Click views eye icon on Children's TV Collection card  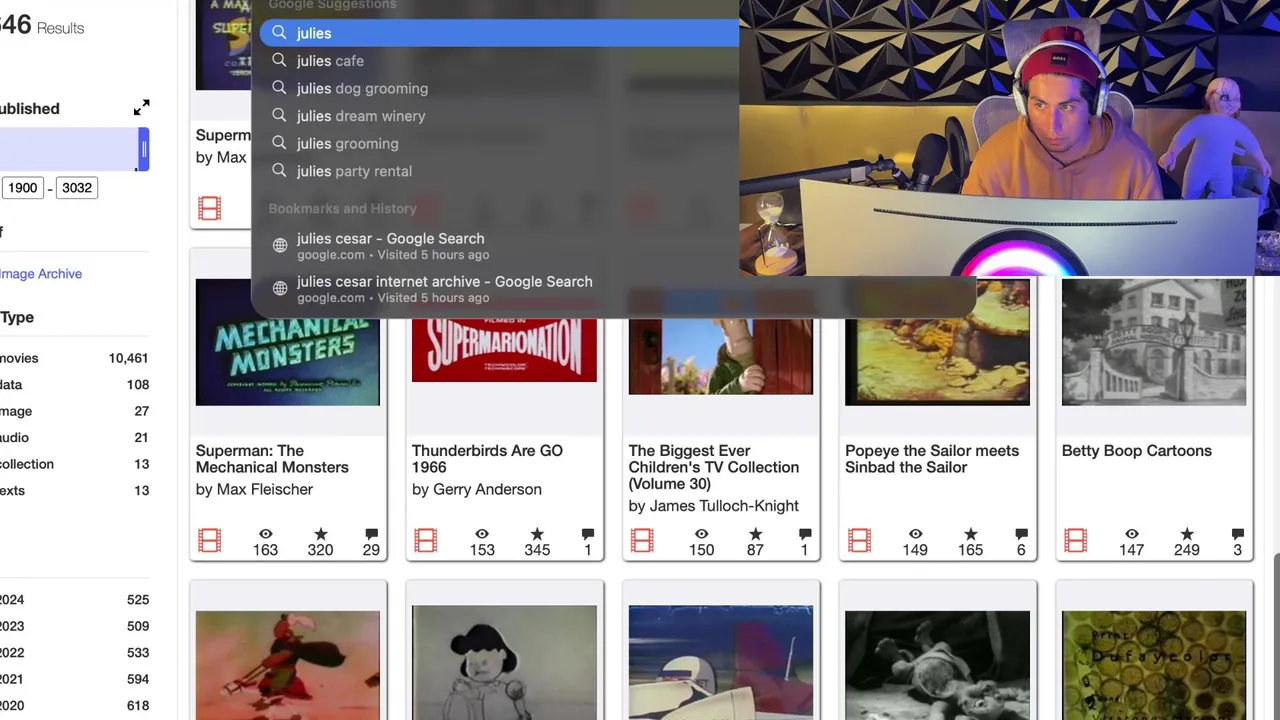[701, 534]
